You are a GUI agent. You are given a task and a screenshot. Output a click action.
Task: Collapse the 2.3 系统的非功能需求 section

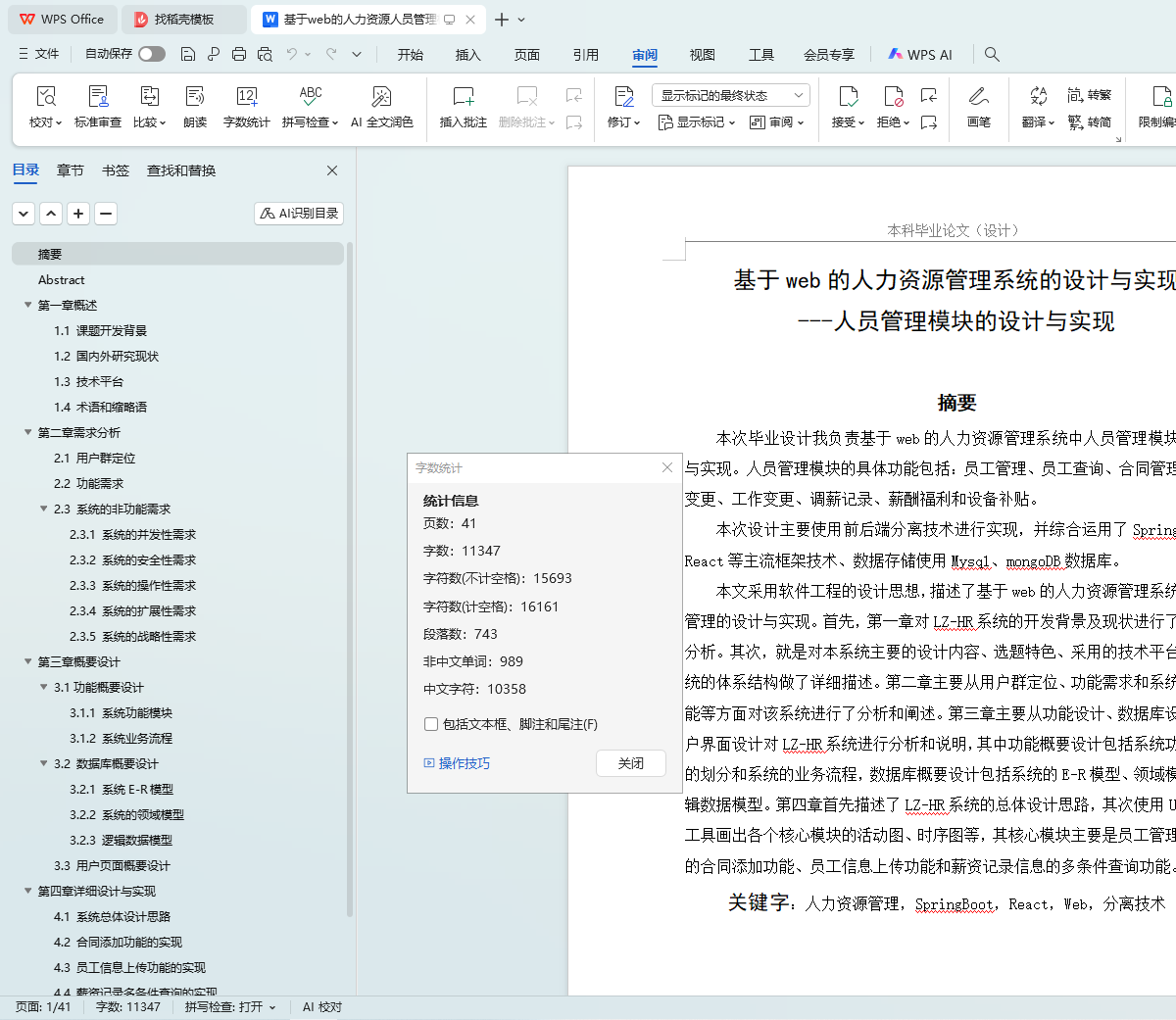click(44, 510)
